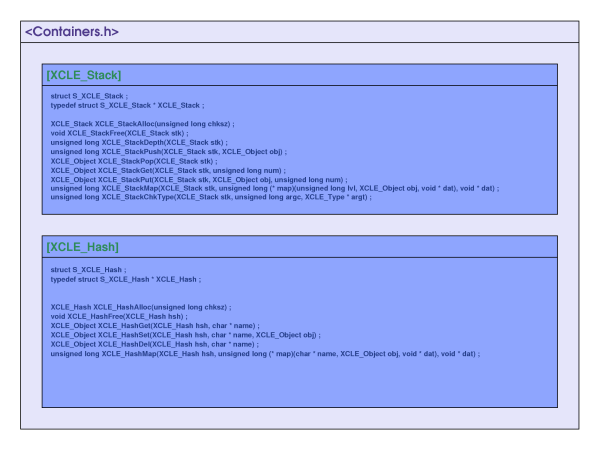Select the XCLE_StackDepth function line
This screenshot has height=450, width=600.
click(x=134, y=142)
